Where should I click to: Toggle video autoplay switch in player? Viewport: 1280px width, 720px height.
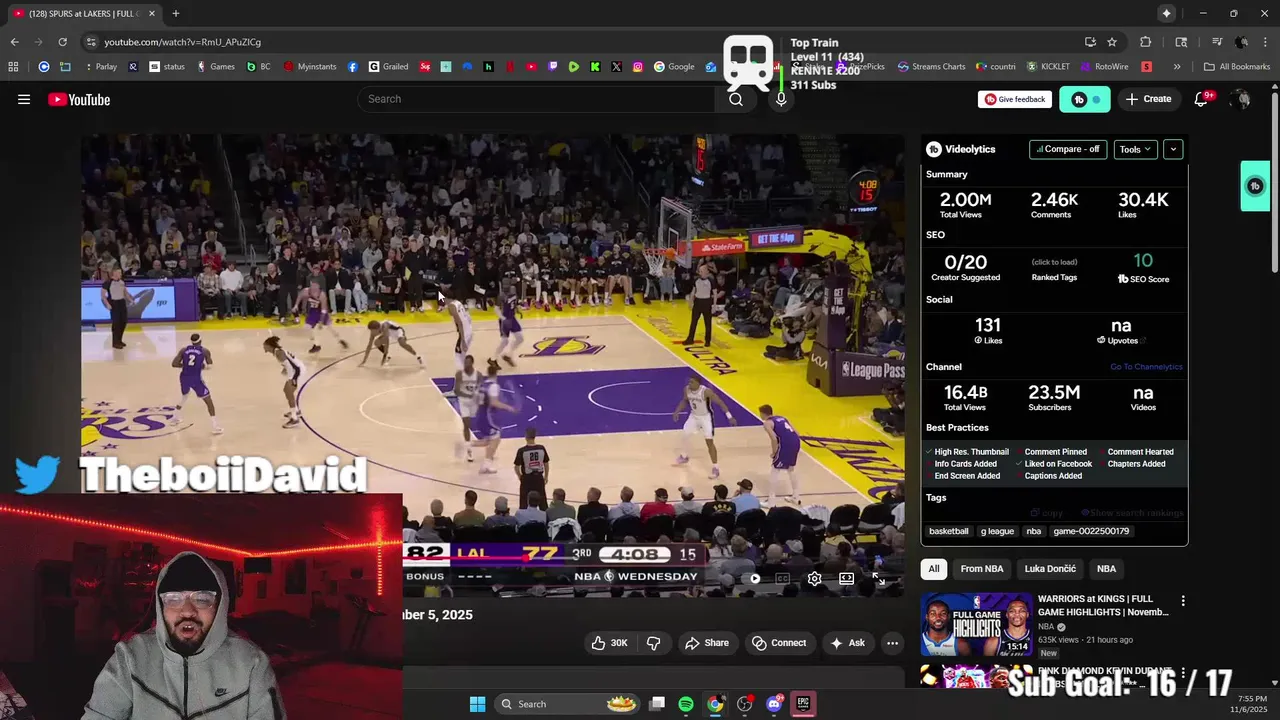(753, 578)
